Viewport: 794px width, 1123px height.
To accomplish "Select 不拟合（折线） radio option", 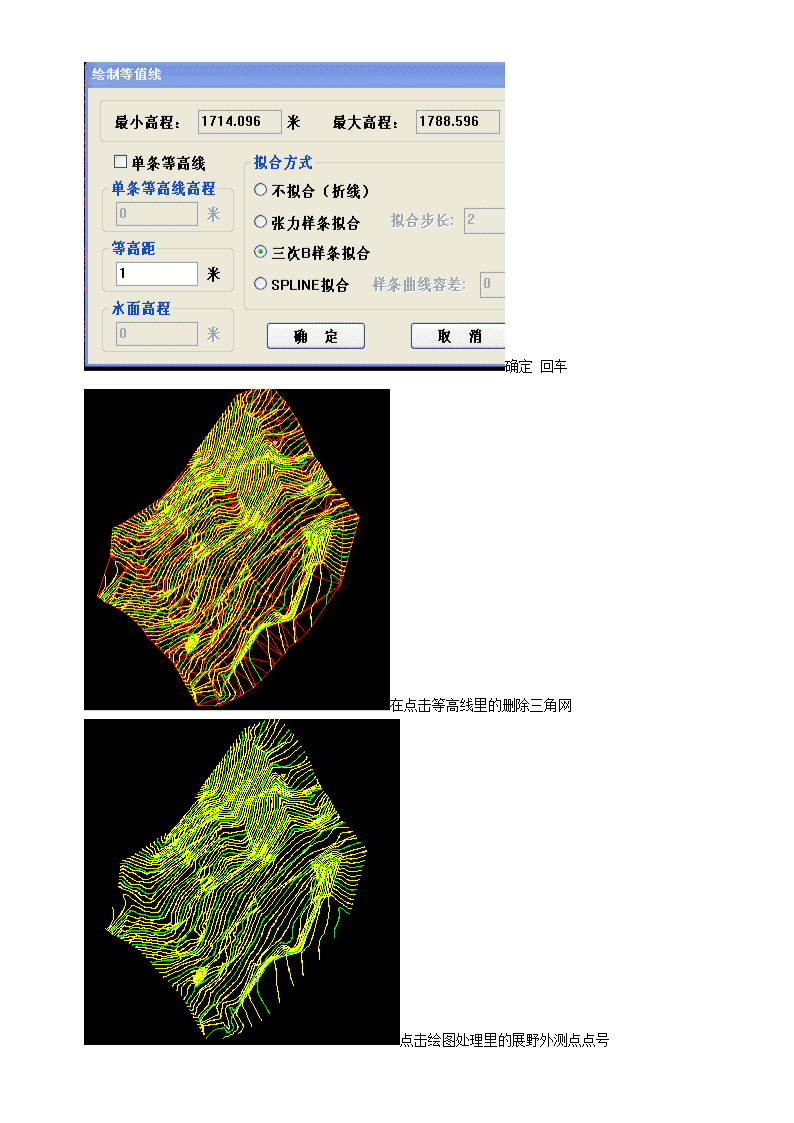I will click(x=261, y=191).
